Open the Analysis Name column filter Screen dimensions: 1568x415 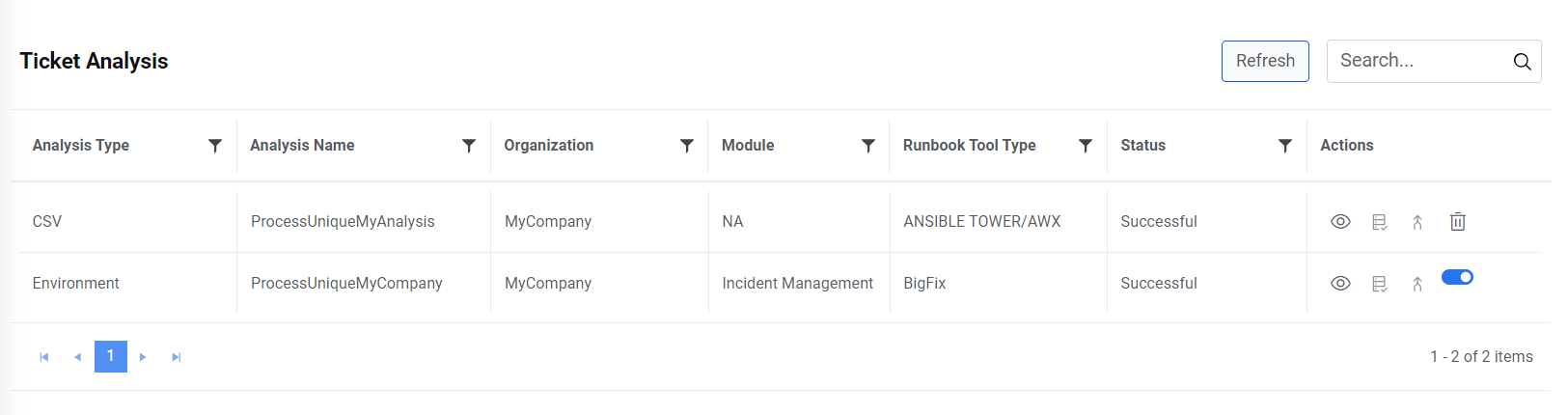coord(469,146)
